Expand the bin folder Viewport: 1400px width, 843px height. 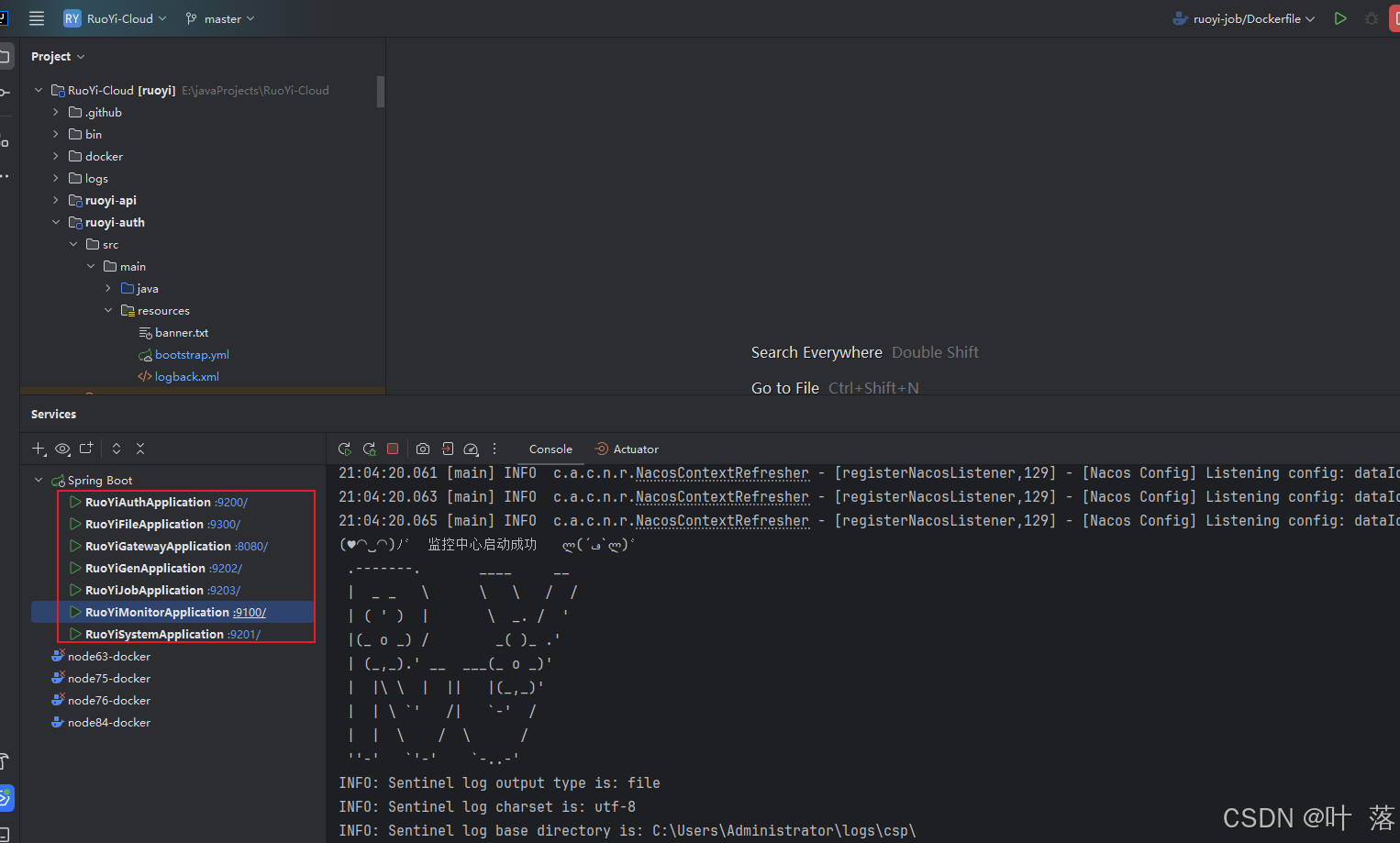[56, 134]
